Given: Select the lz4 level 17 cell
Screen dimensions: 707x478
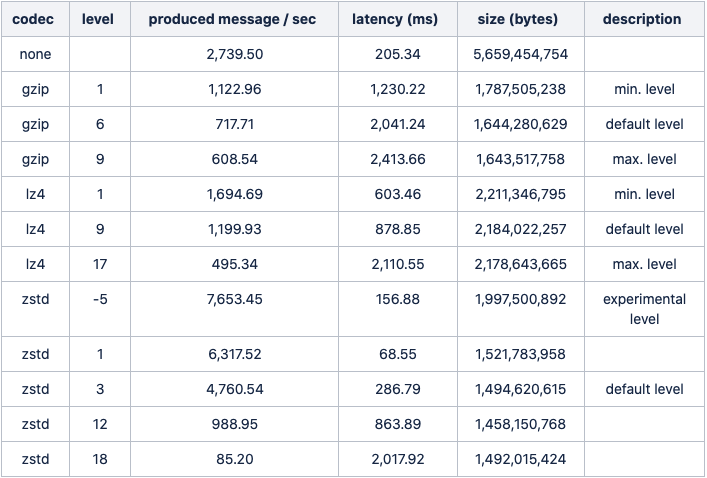Looking at the screenshot, I should [x=100, y=264].
